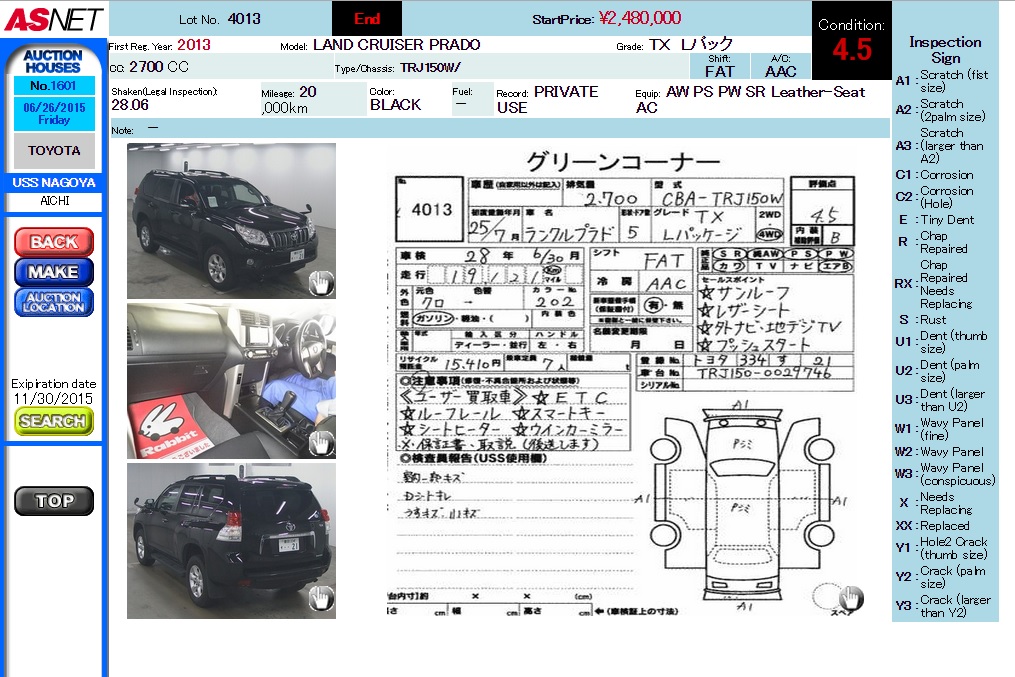Select the USS NAGOYA auction house
The width and height of the screenshot is (1015, 677).
click(x=54, y=183)
